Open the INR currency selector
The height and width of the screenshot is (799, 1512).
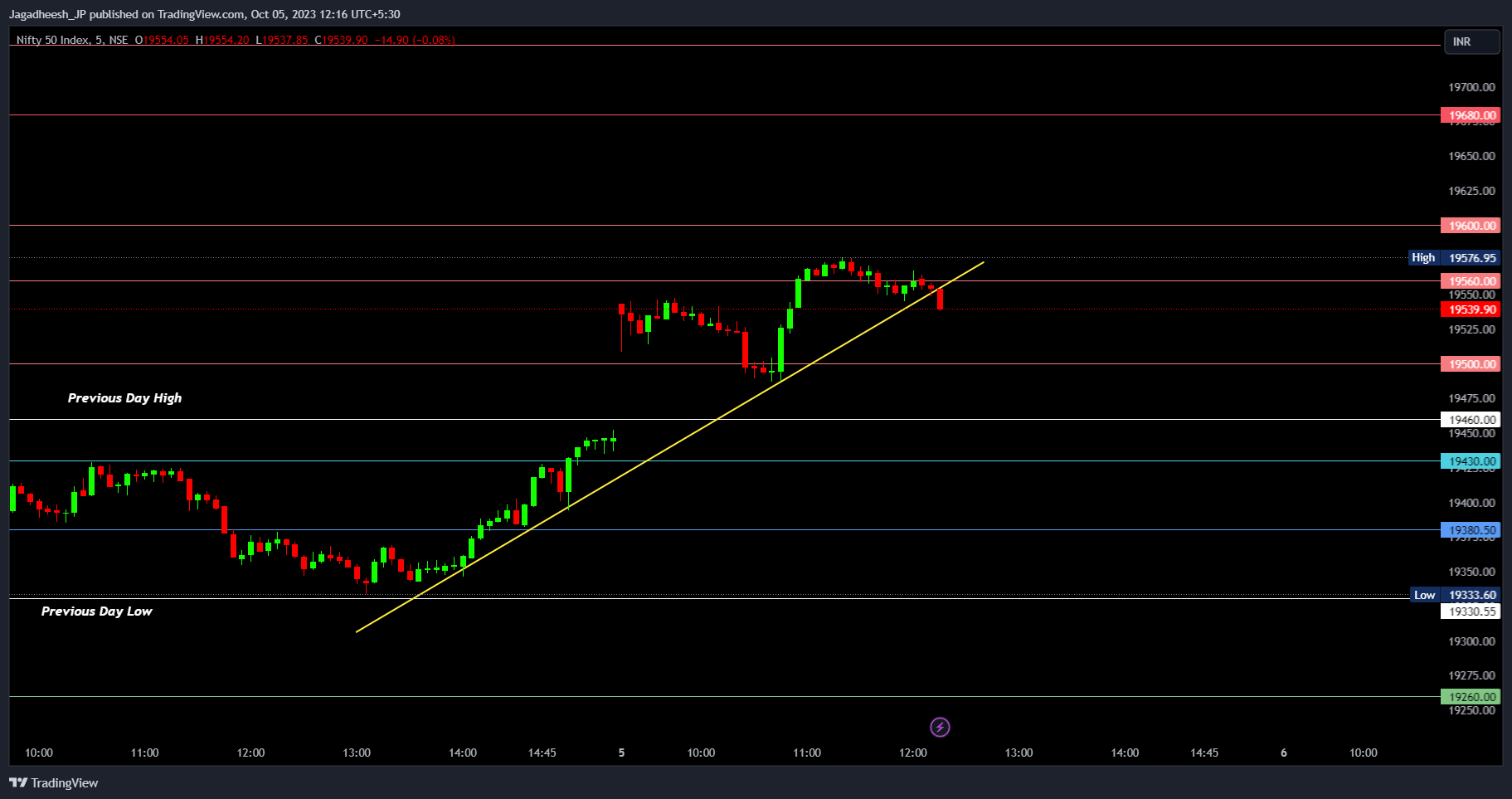(1472, 41)
